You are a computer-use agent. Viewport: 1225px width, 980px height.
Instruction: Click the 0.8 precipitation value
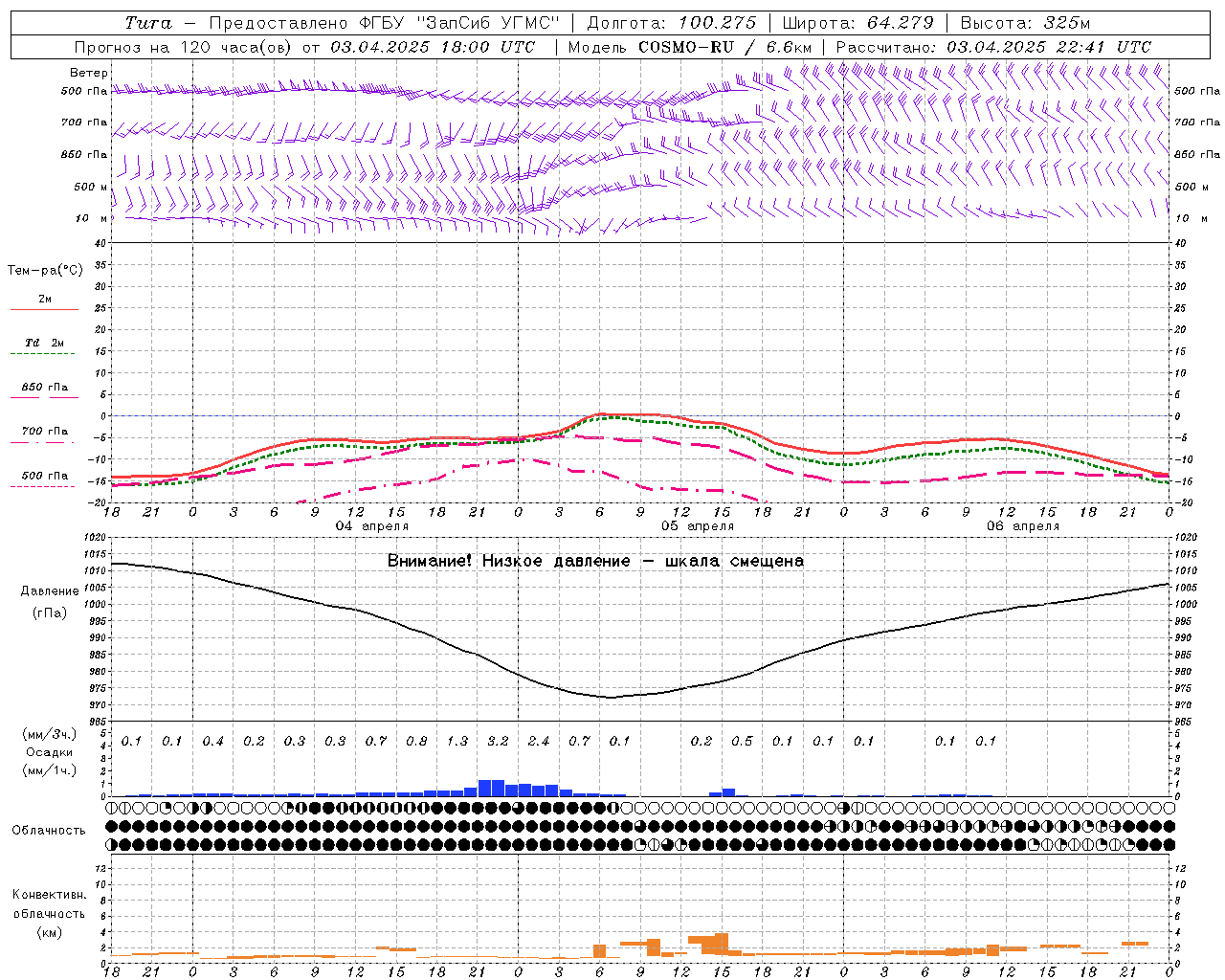(416, 741)
